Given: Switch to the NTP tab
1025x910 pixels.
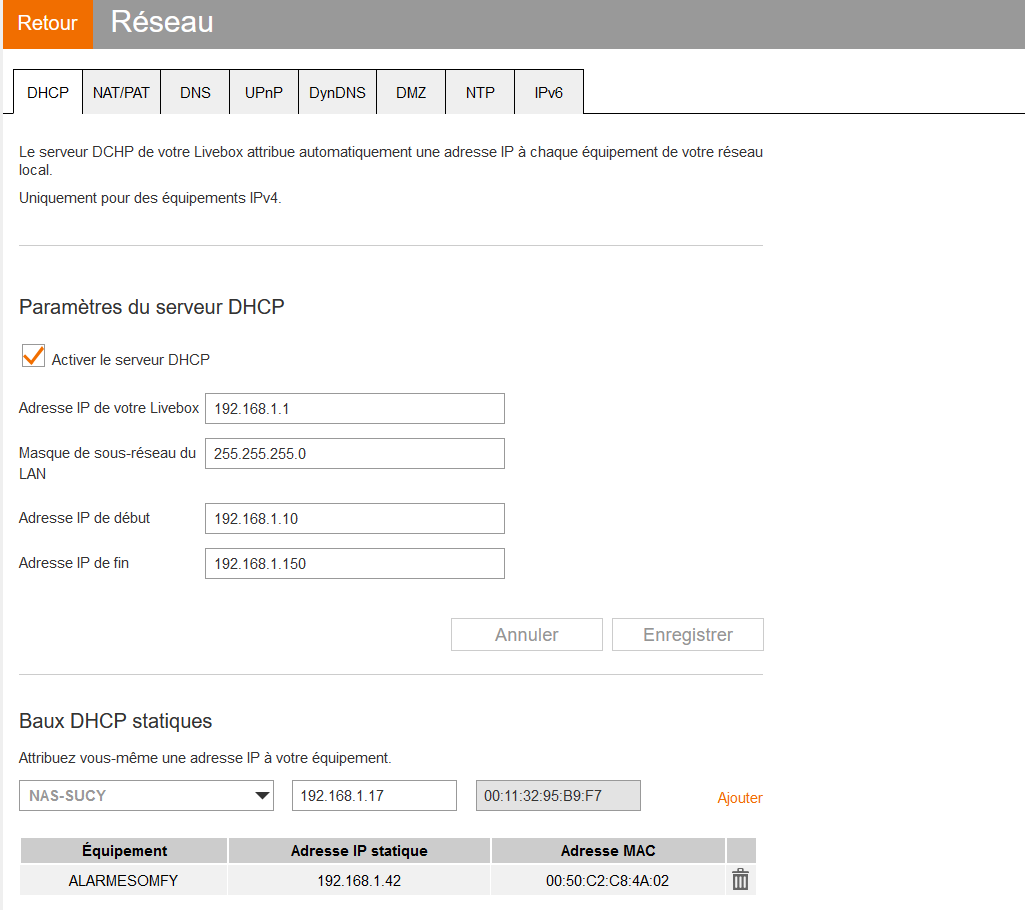Looking at the screenshot, I should click(x=480, y=93).
